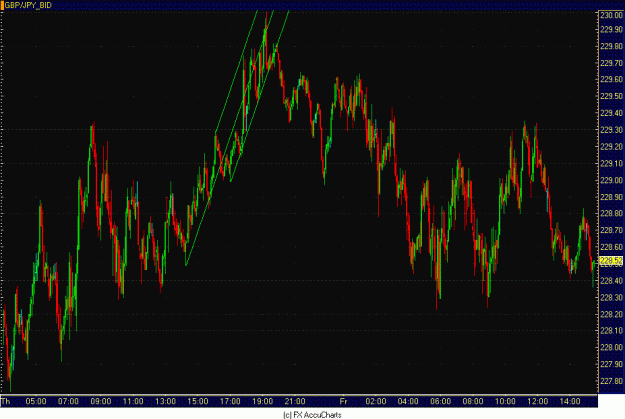Screen dimensions: 625x419
Task: Click the 229.70 price axis label
Action: pyautogui.click(x=611, y=63)
